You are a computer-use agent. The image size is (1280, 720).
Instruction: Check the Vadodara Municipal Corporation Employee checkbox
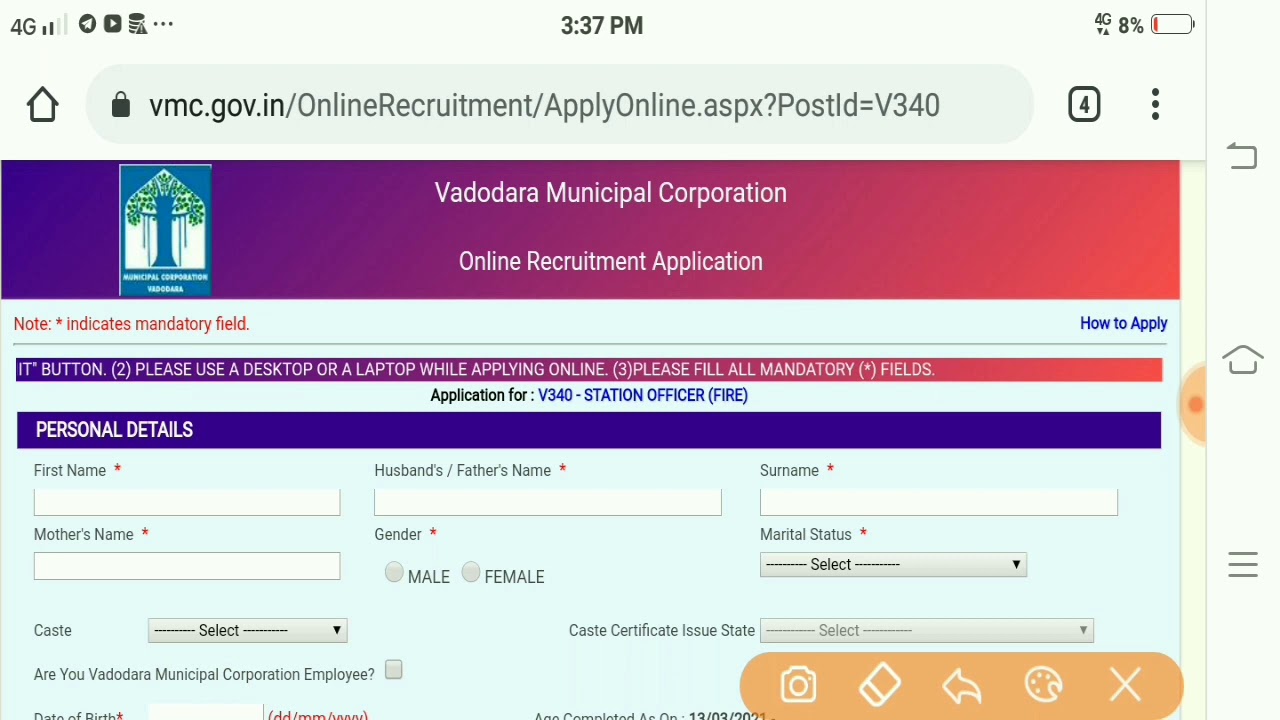click(x=394, y=670)
